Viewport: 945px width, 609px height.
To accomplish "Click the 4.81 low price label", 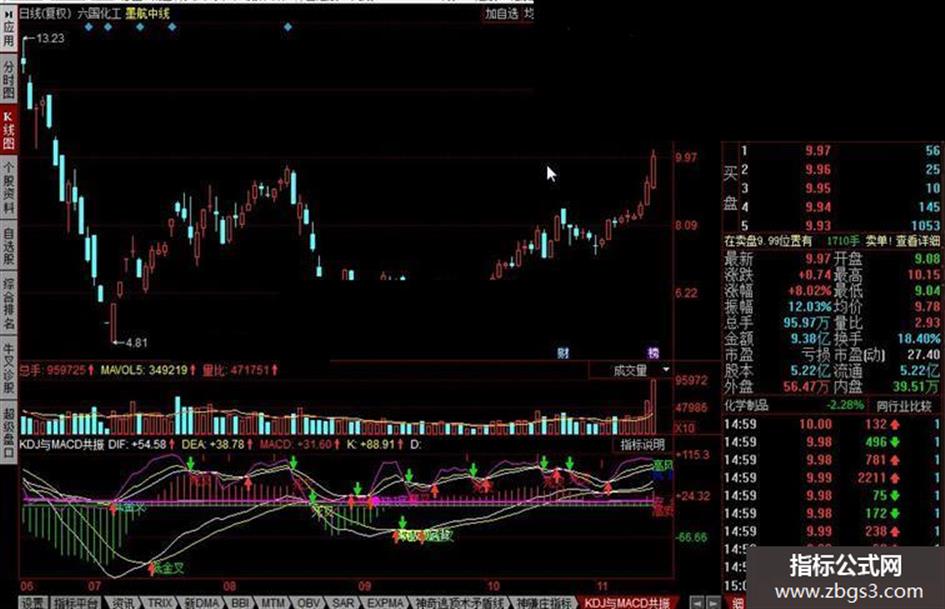I will pos(136,343).
